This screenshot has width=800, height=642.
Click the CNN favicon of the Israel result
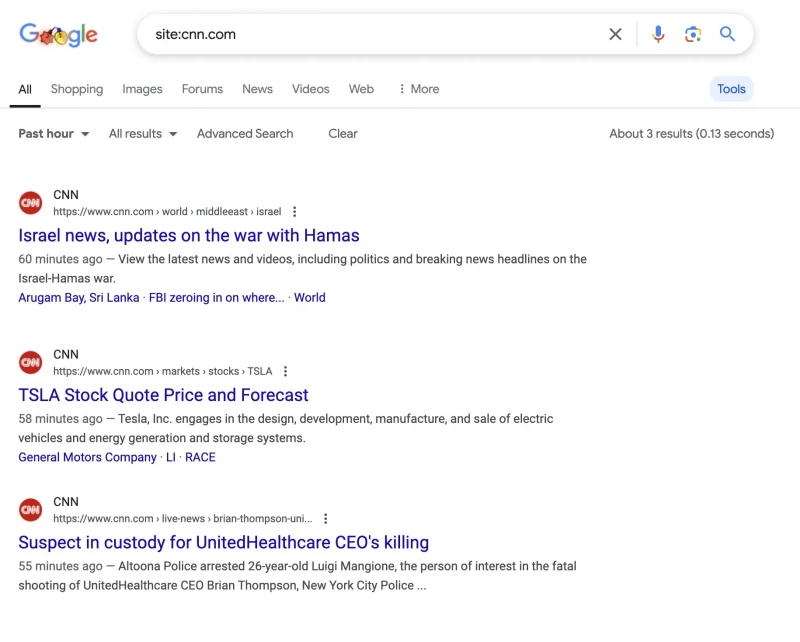click(31, 203)
